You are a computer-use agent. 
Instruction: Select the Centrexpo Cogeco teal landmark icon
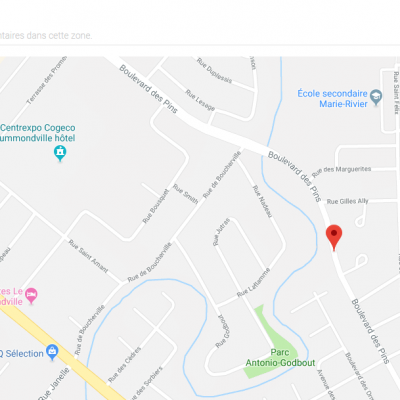(x=60, y=153)
